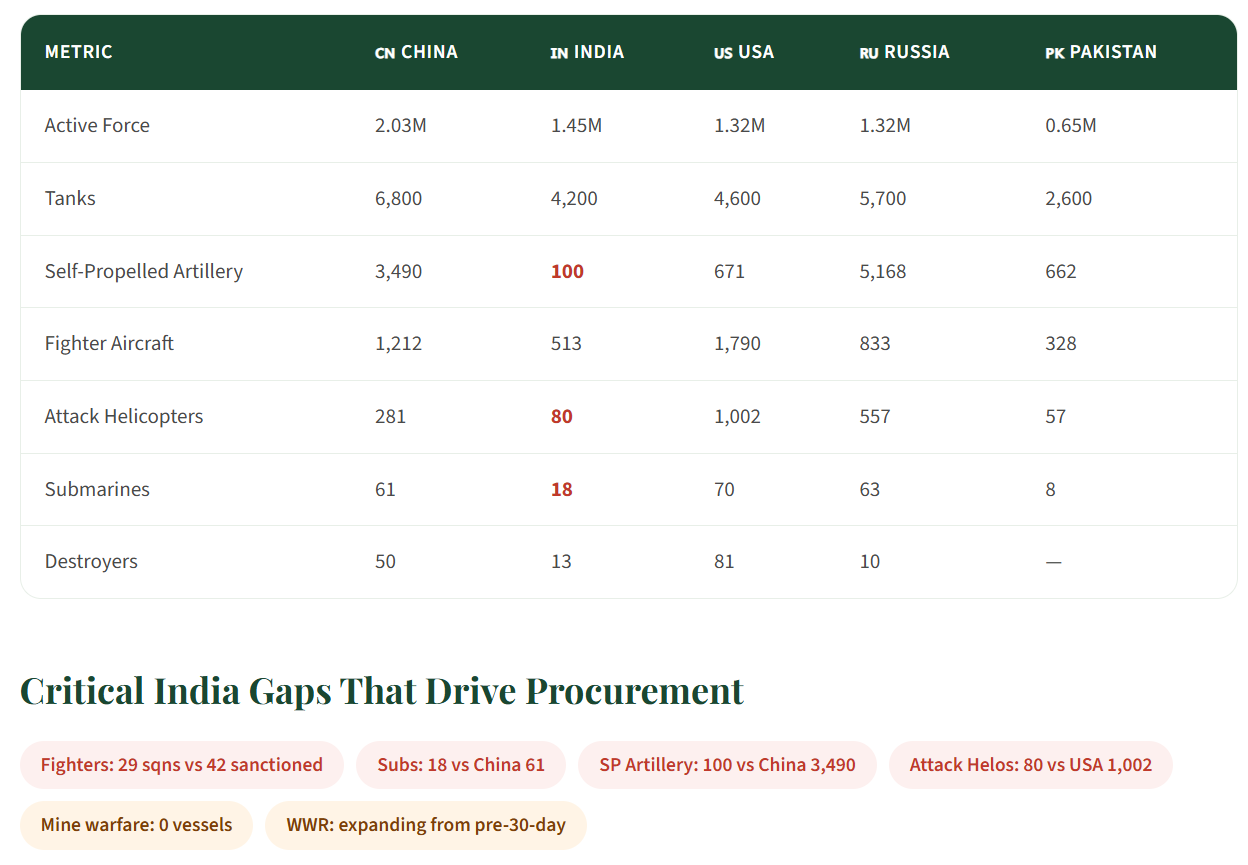Click the RU flag code beside Russia
Screen dimensions: 1248x865
coord(869,53)
